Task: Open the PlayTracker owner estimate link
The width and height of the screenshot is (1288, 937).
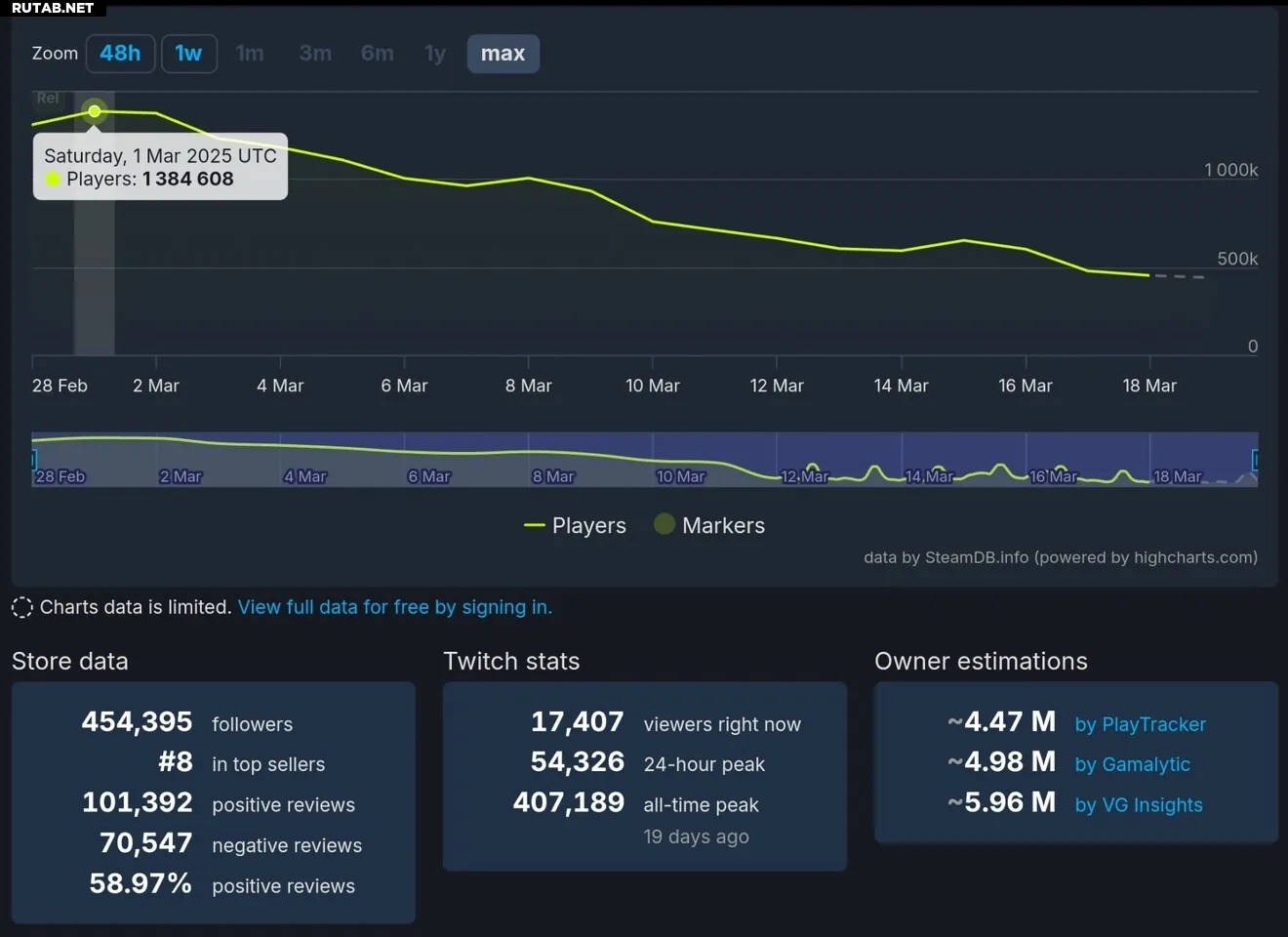Action: [x=1140, y=724]
